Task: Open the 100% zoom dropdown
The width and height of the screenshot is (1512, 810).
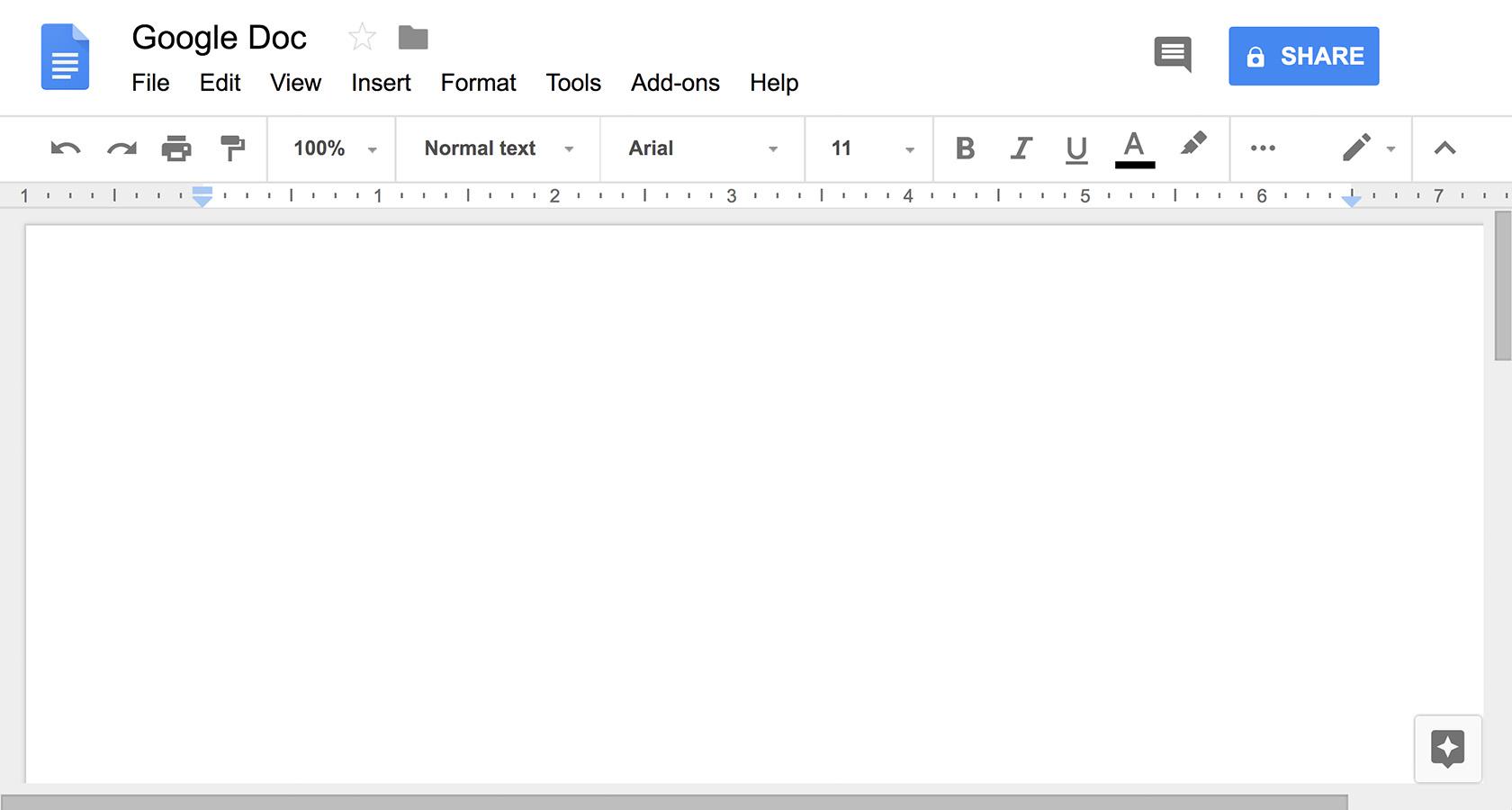Action: coord(334,148)
